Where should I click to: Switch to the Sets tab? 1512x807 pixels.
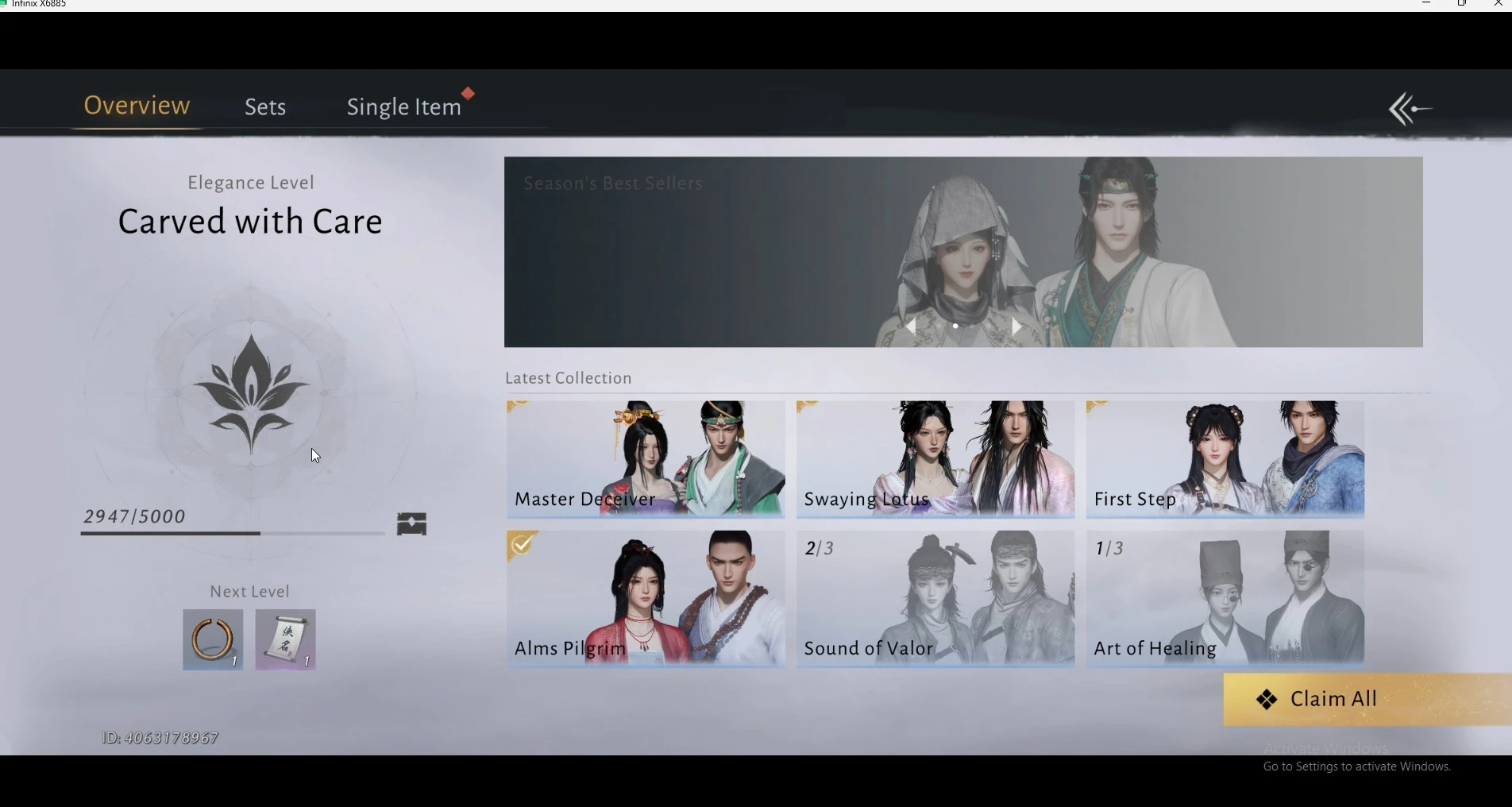click(x=265, y=107)
